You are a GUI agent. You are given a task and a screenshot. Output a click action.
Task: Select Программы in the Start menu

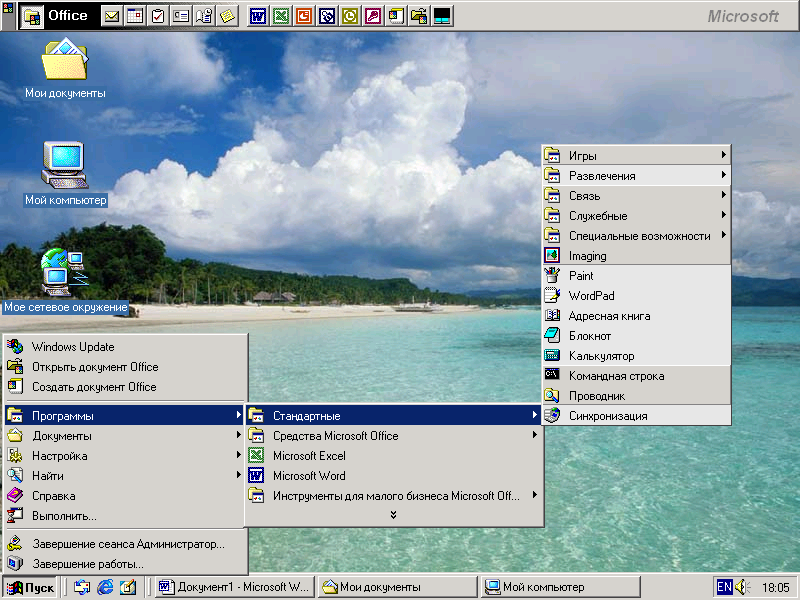124,415
